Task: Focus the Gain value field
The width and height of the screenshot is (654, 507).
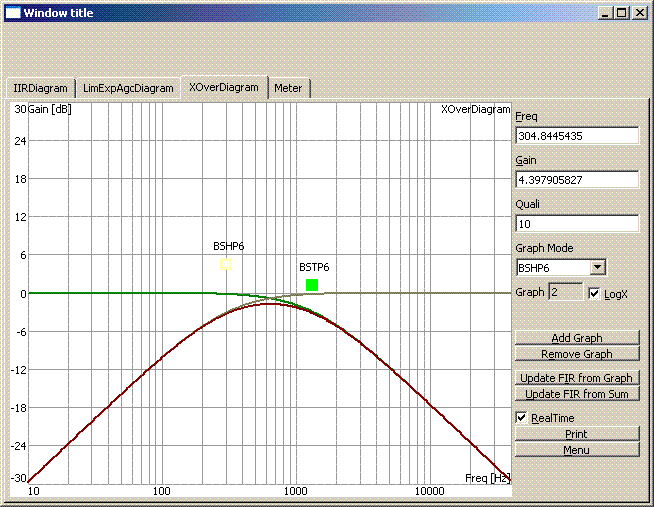Action: tap(577, 179)
